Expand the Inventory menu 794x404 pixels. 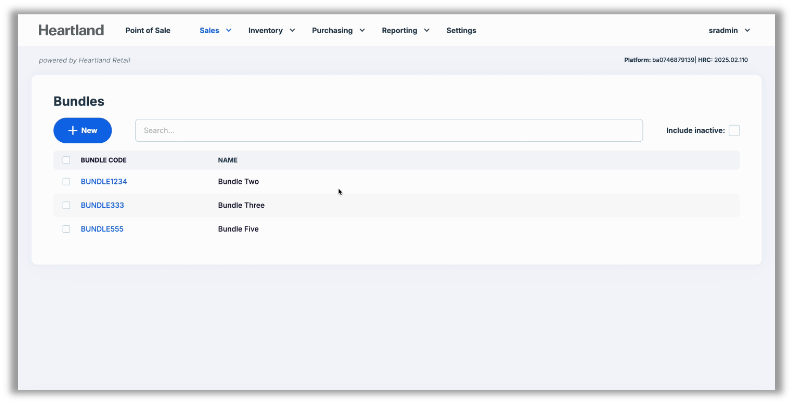click(x=271, y=30)
